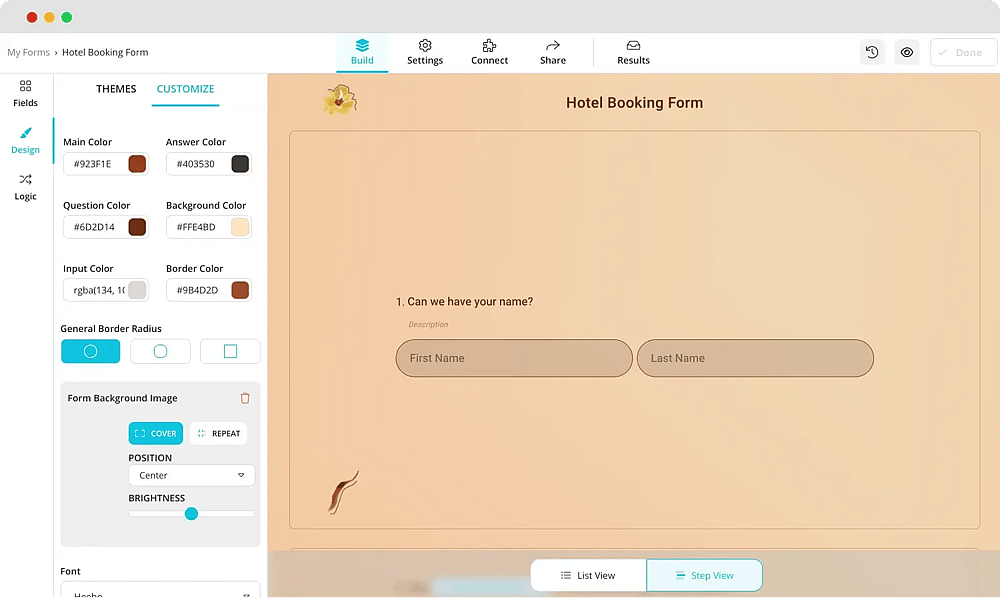The height and width of the screenshot is (598, 1000).
Task: Click the Answer Color swatch
Action: 240,164
